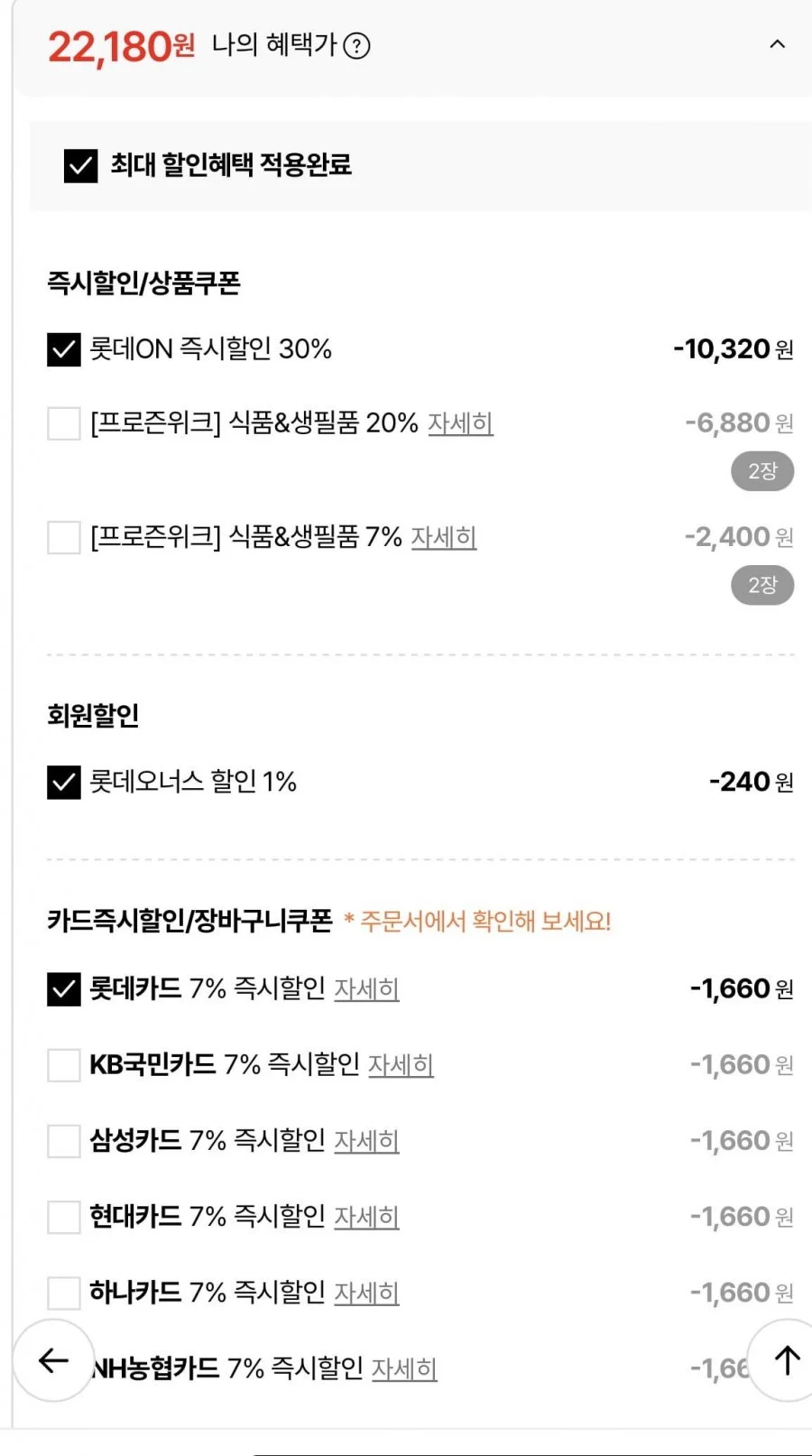Collapse the benefit price panel with chevron

click(x=777, y=43)
